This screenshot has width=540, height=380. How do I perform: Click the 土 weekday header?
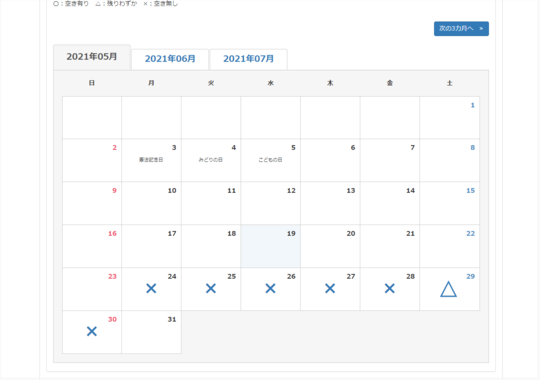click(449, 83)
